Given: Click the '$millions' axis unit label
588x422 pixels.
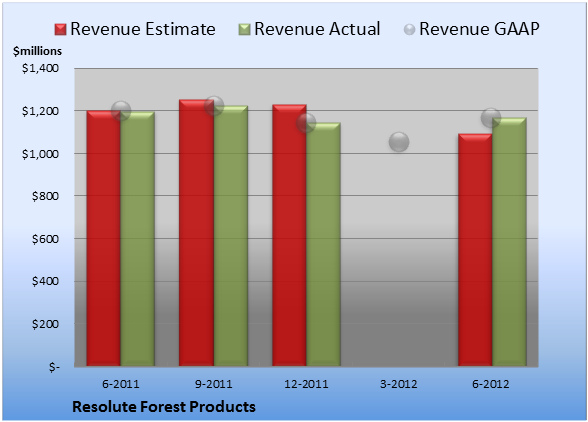Looking at the screenshot, I should [37, 51].
